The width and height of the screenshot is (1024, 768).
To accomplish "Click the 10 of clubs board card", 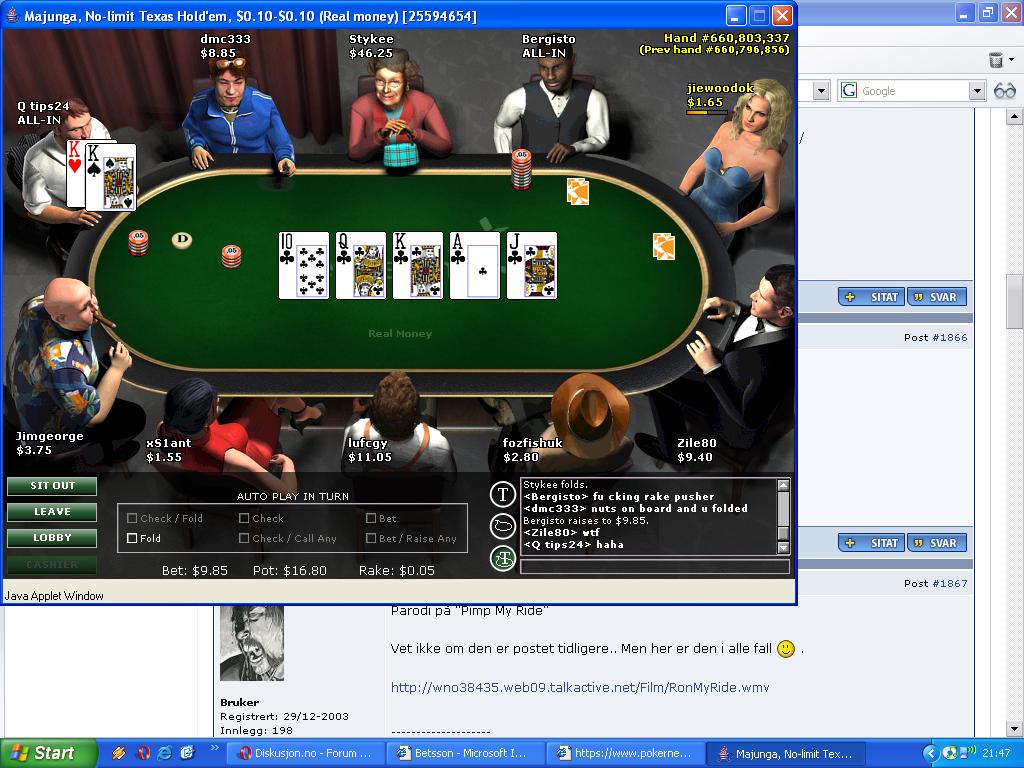I will pyautogui.click(x=304, y=265).
